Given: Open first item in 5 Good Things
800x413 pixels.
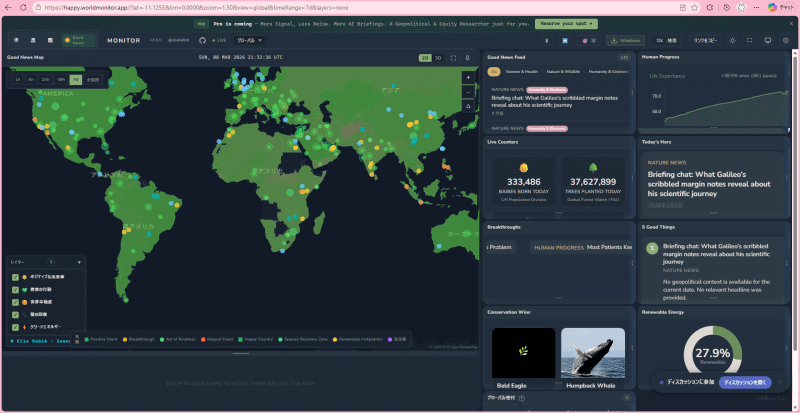Looking at the screenshot, I should pyautogui.click(x=714, y=254).
